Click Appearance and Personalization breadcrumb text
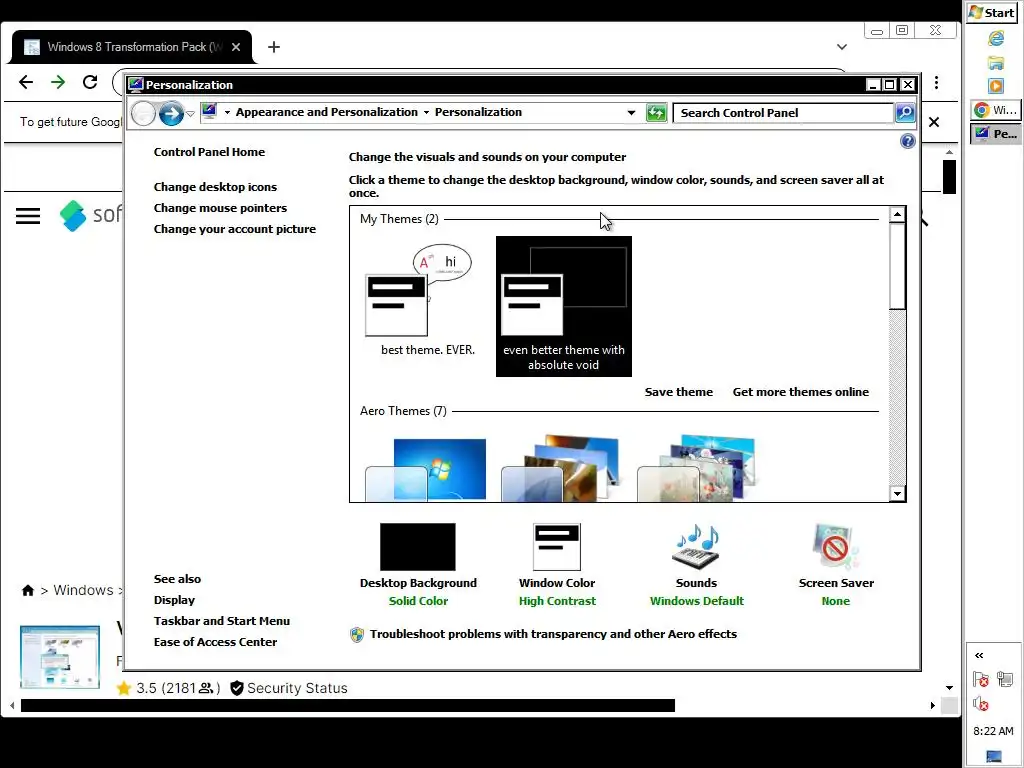The width and height of the screenshot is (1024, 768). [327, 112]
